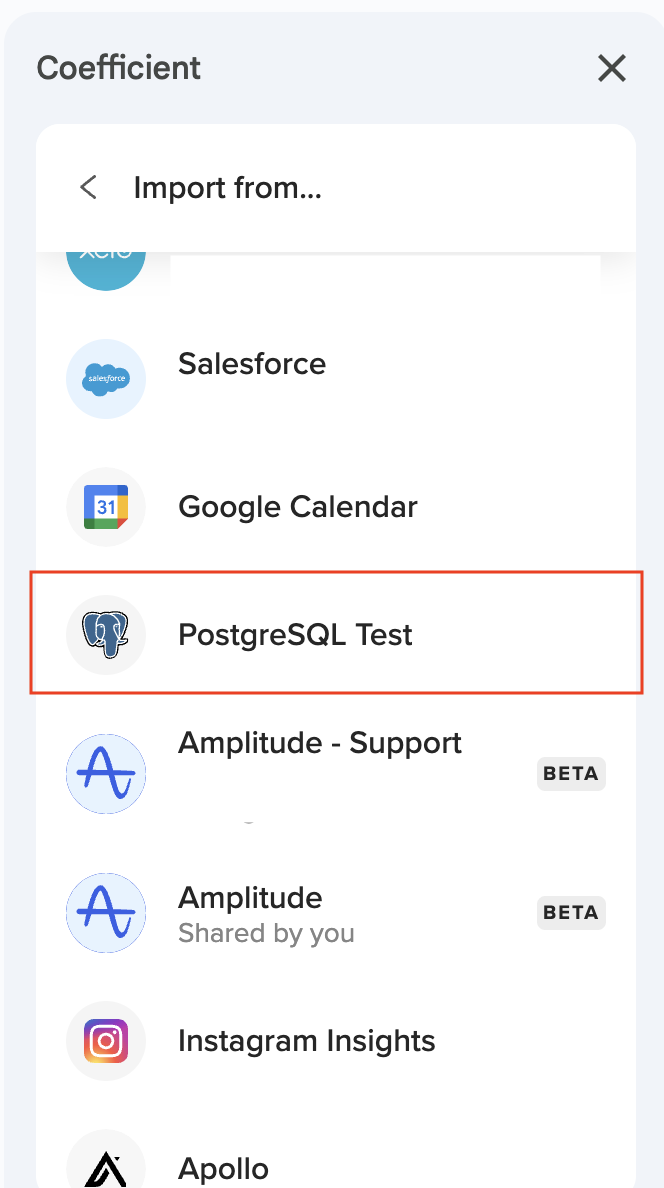Viewport: 664px width, 1188px height.
Task: Click the PostgreSQL elephant icon
Action: click(106, 635)
